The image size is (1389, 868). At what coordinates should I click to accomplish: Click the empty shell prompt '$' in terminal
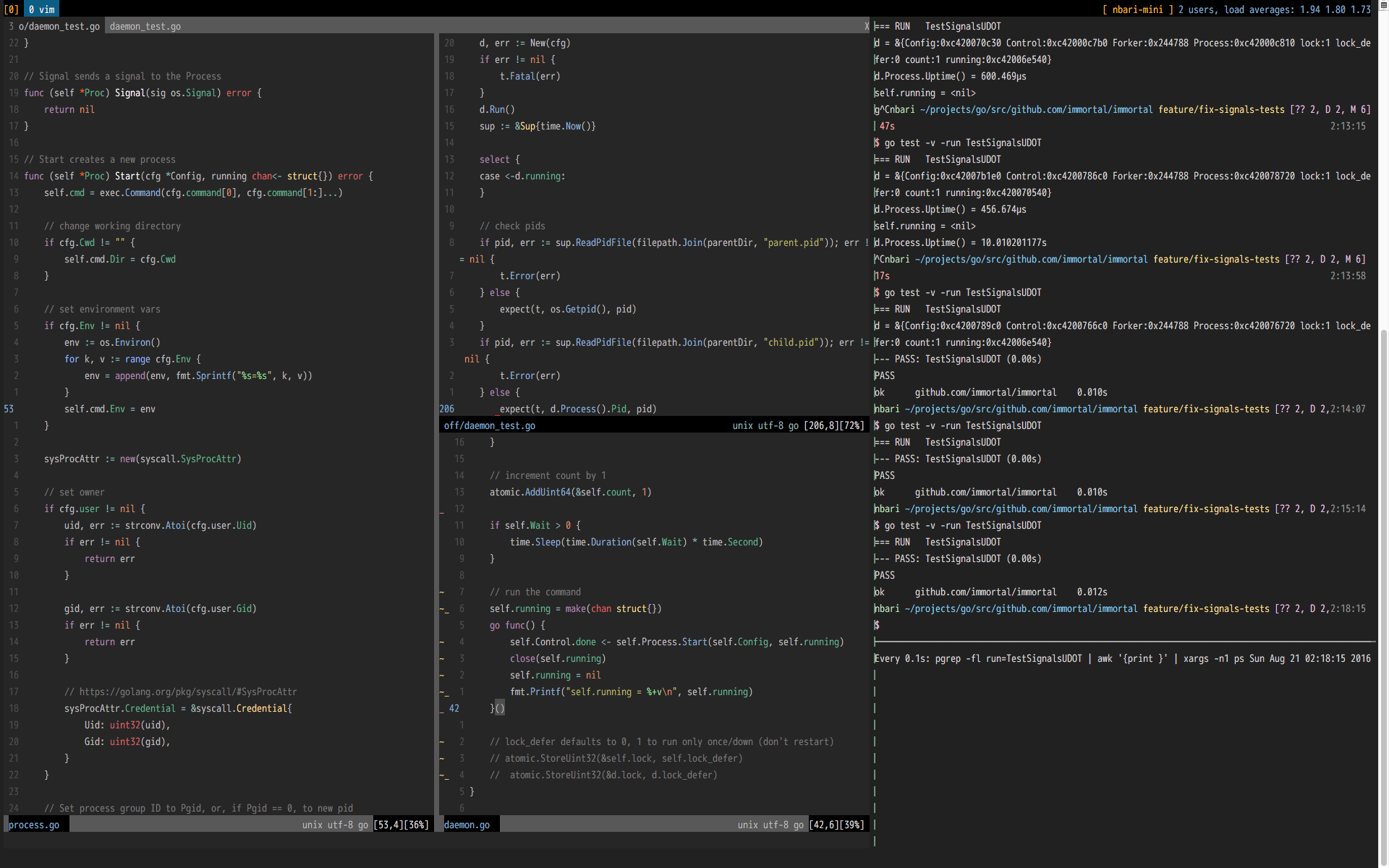pos(877,625)
